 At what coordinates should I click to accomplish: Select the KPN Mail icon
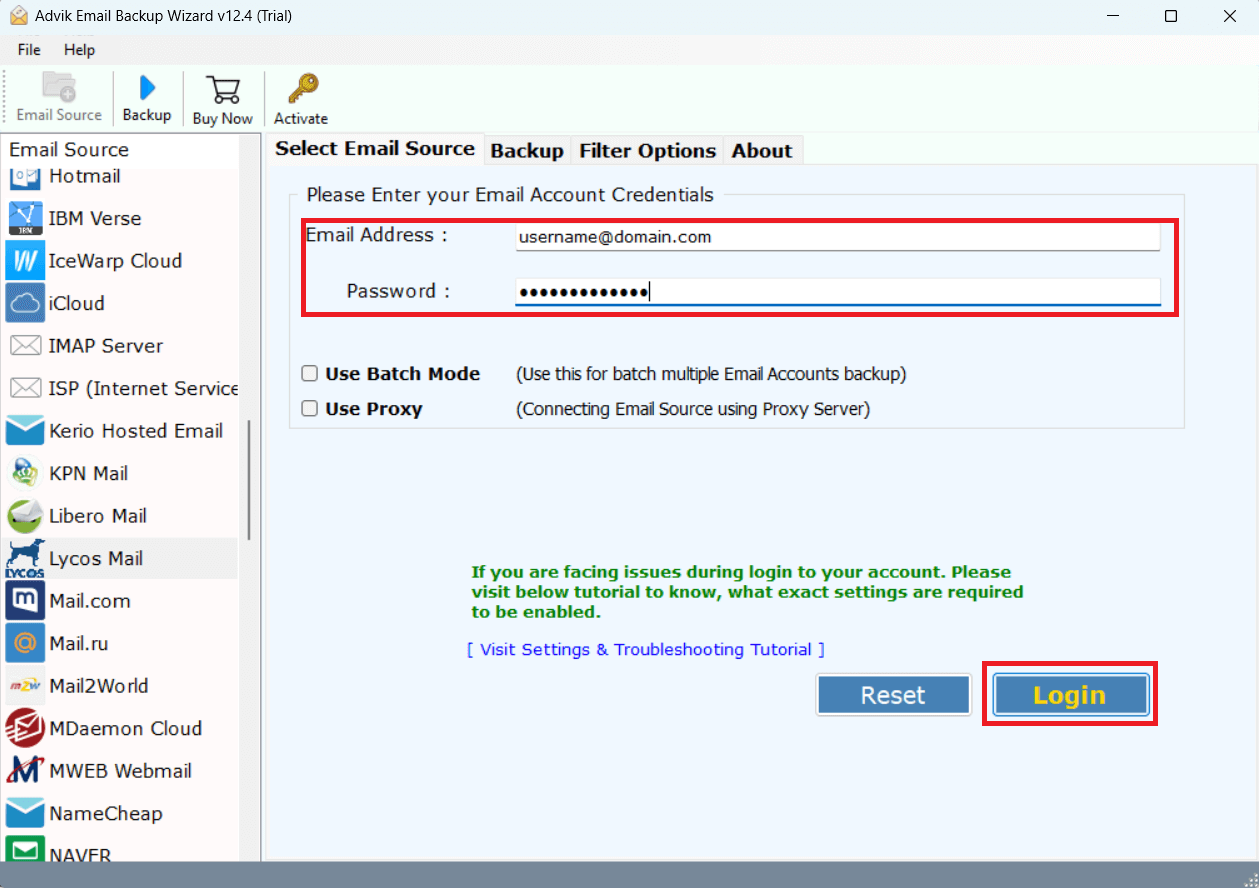(x=25, y=473)
